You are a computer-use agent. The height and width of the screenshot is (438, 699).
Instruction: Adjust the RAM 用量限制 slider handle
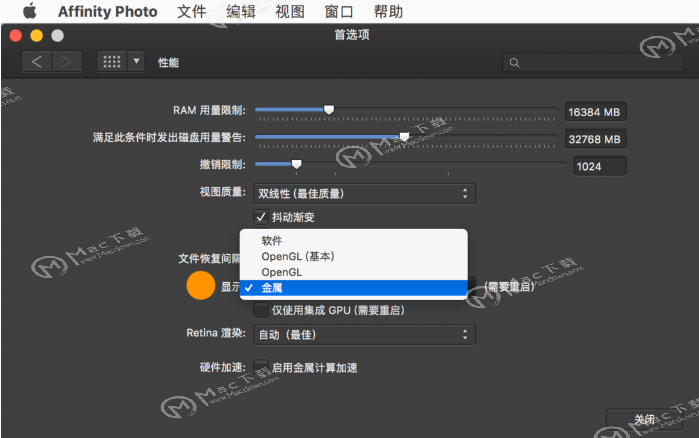click(329, 110)
